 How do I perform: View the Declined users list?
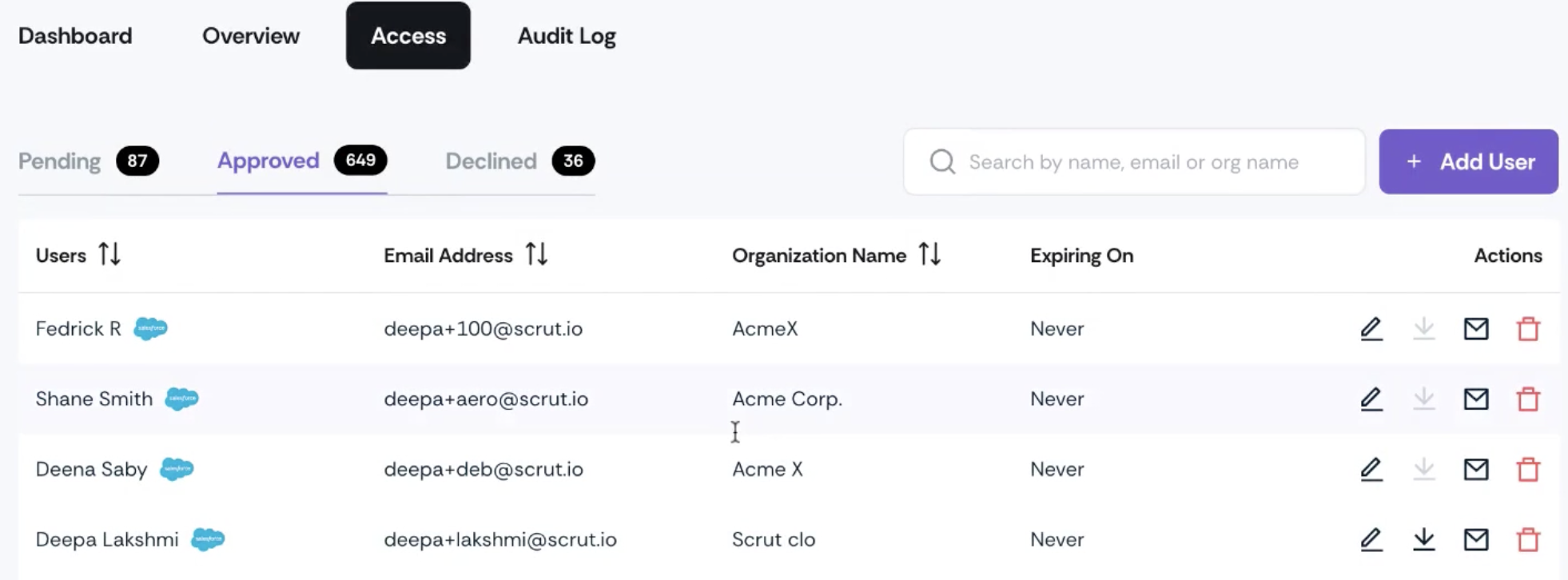coord(519,161)
